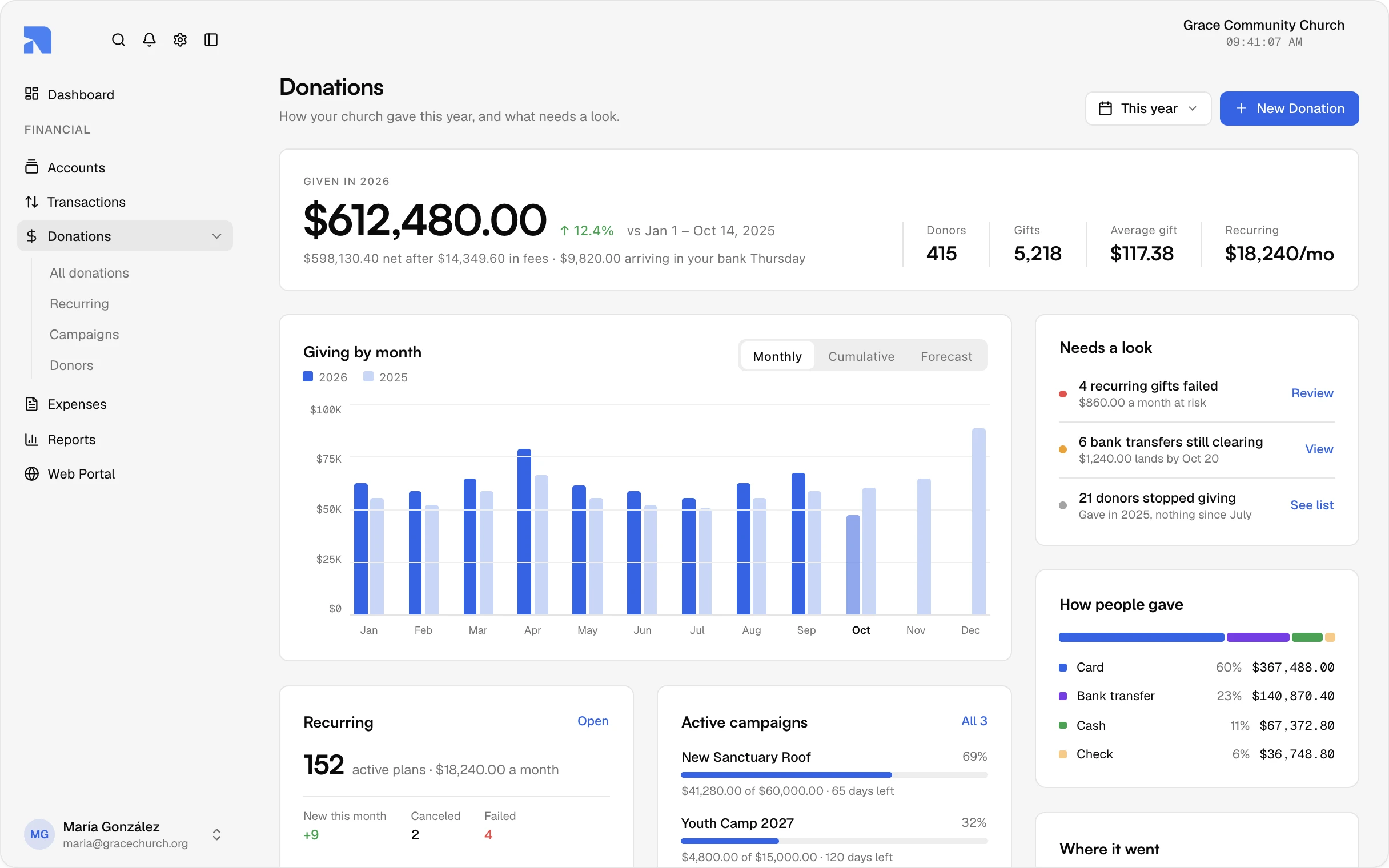
Task: Click the Dashboard grid icon
Action: tap(31, 94)
